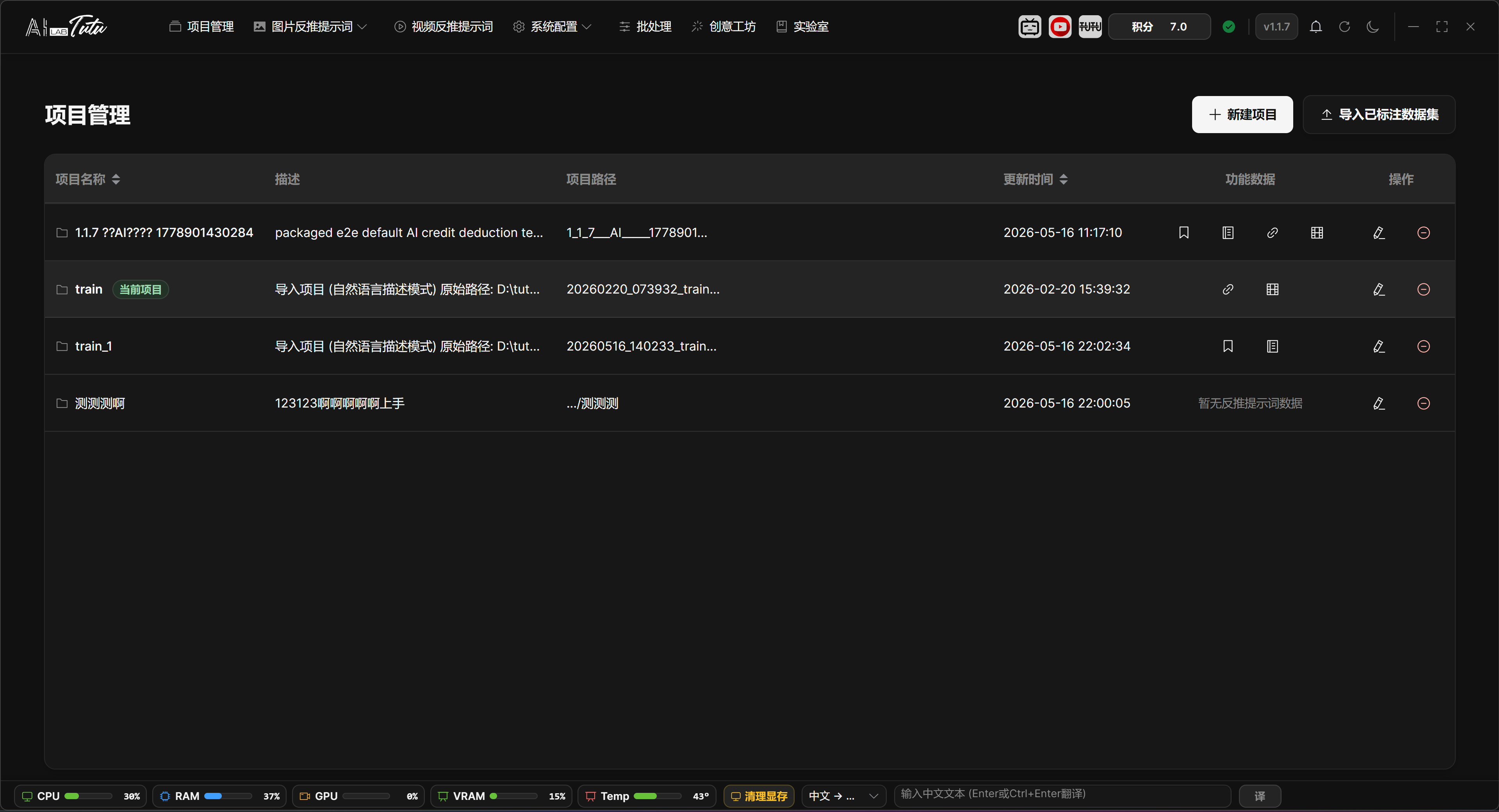This screenshot has height=812, width=1499.
Task: Open the 中文 translation language dropdown
Action: 843,796
